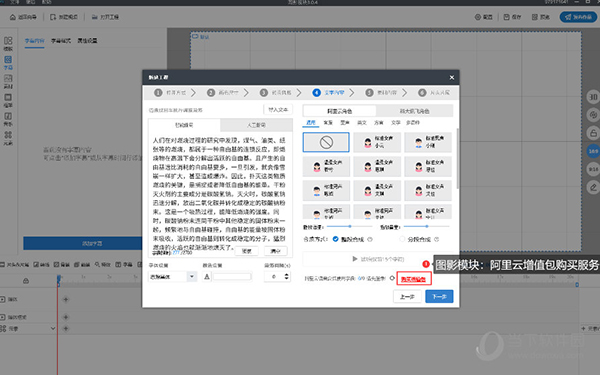The width and height of the screenshot is (600, 375).
Task: Expand the 元素 track chevron in timeline
Action: [53, 329]
